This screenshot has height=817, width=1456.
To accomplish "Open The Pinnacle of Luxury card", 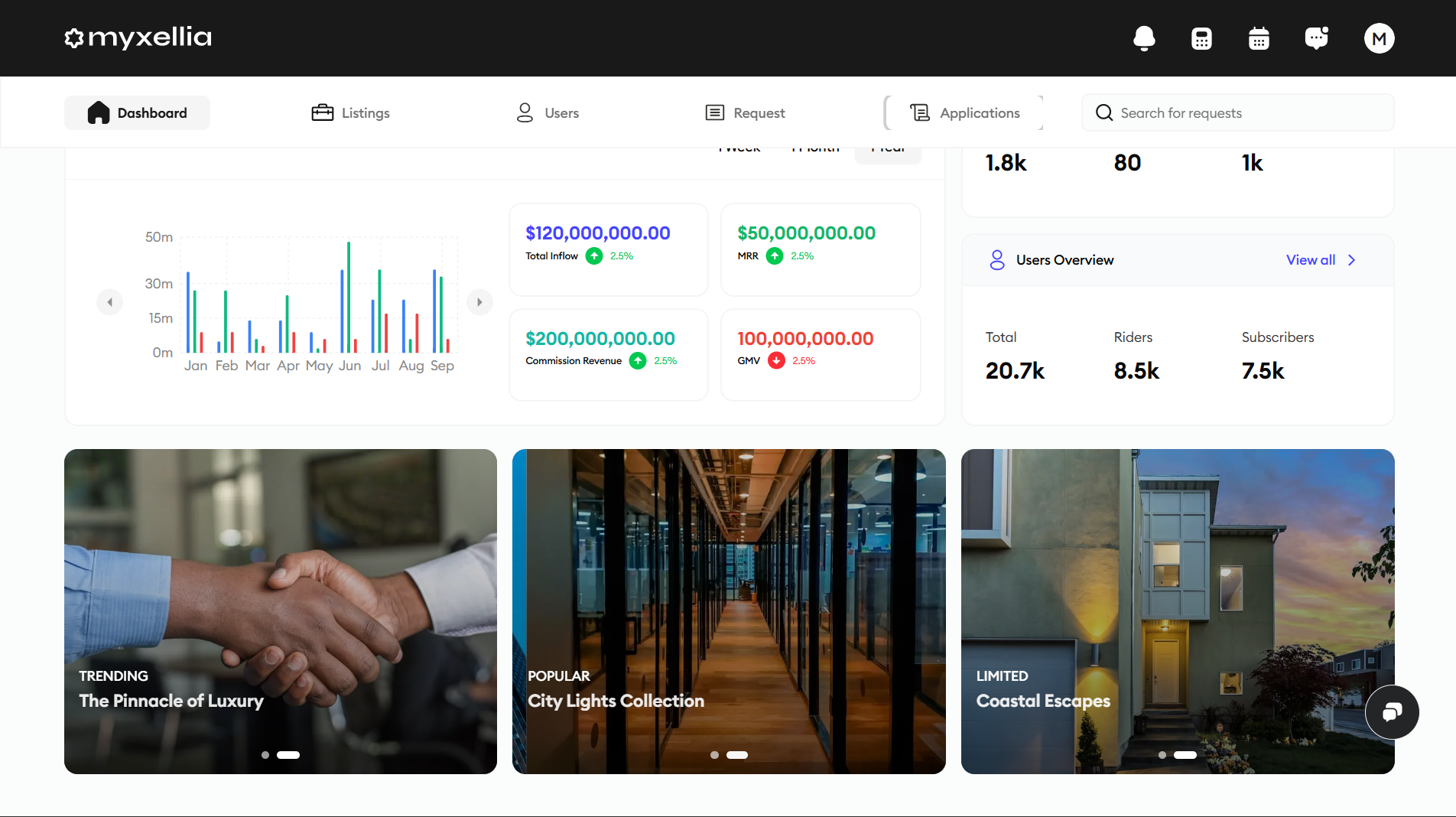I will pos(281,611).
